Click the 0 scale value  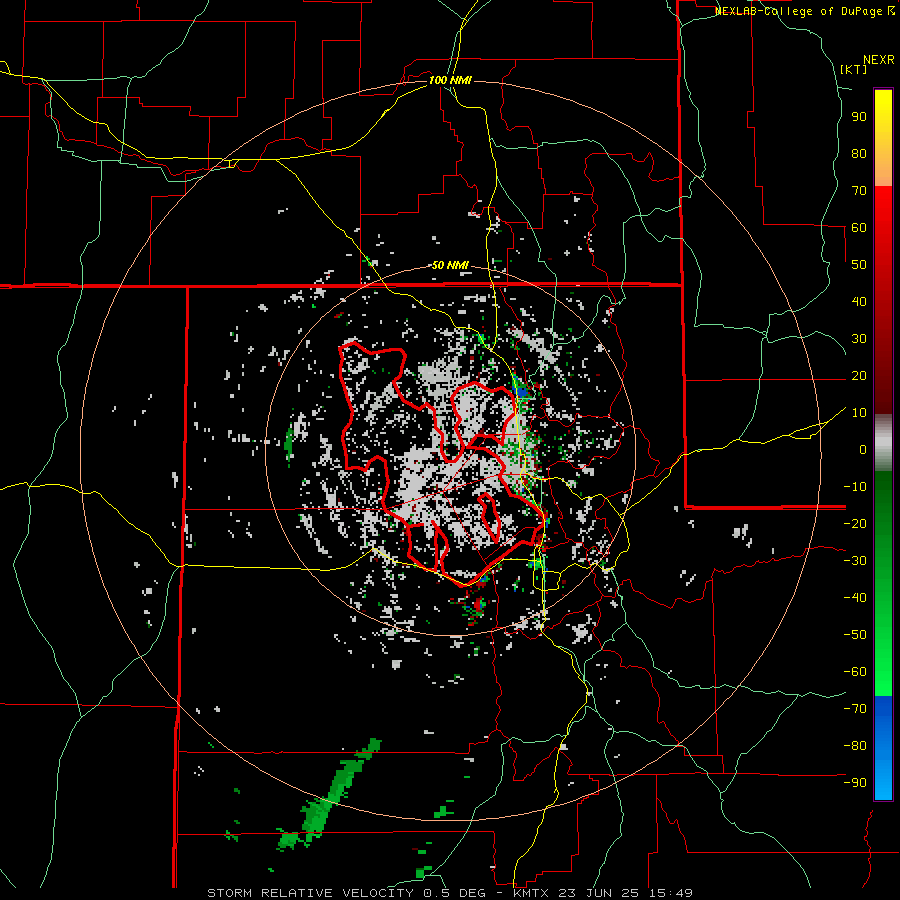pos(863,449)
